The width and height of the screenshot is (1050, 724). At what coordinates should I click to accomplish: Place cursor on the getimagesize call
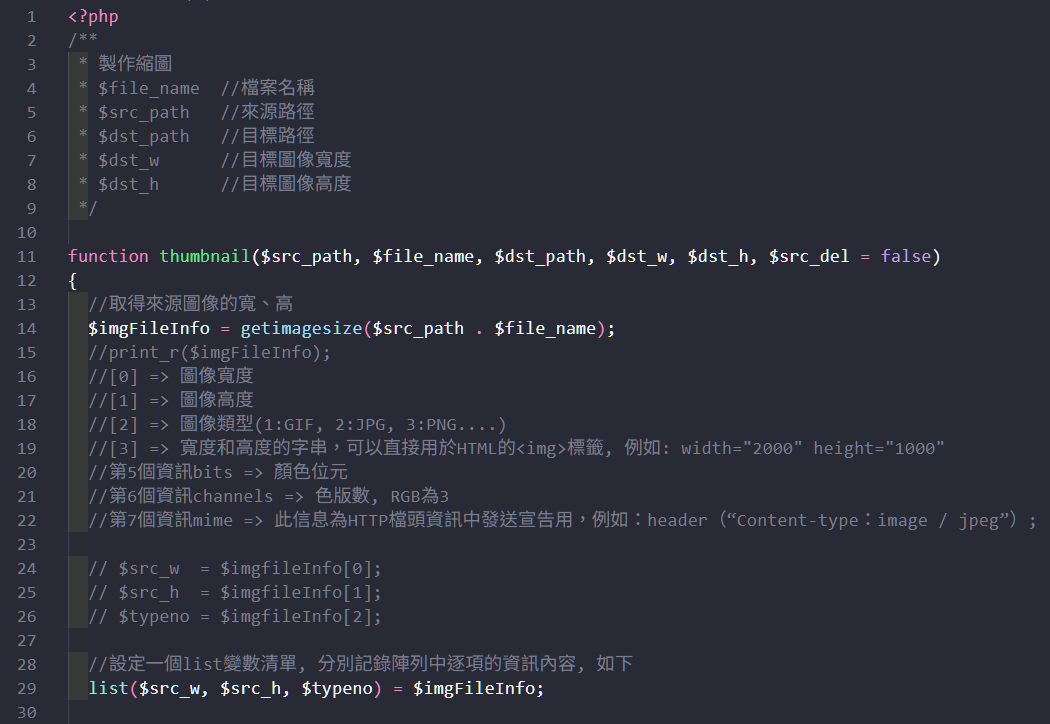click(301, 328)
